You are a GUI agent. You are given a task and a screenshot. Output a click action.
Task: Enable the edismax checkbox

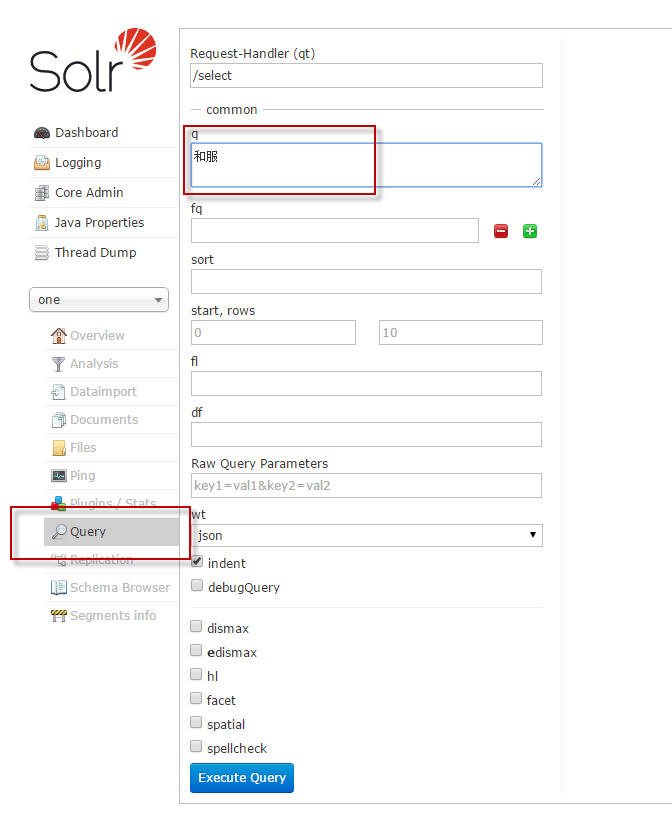[196, 650]
